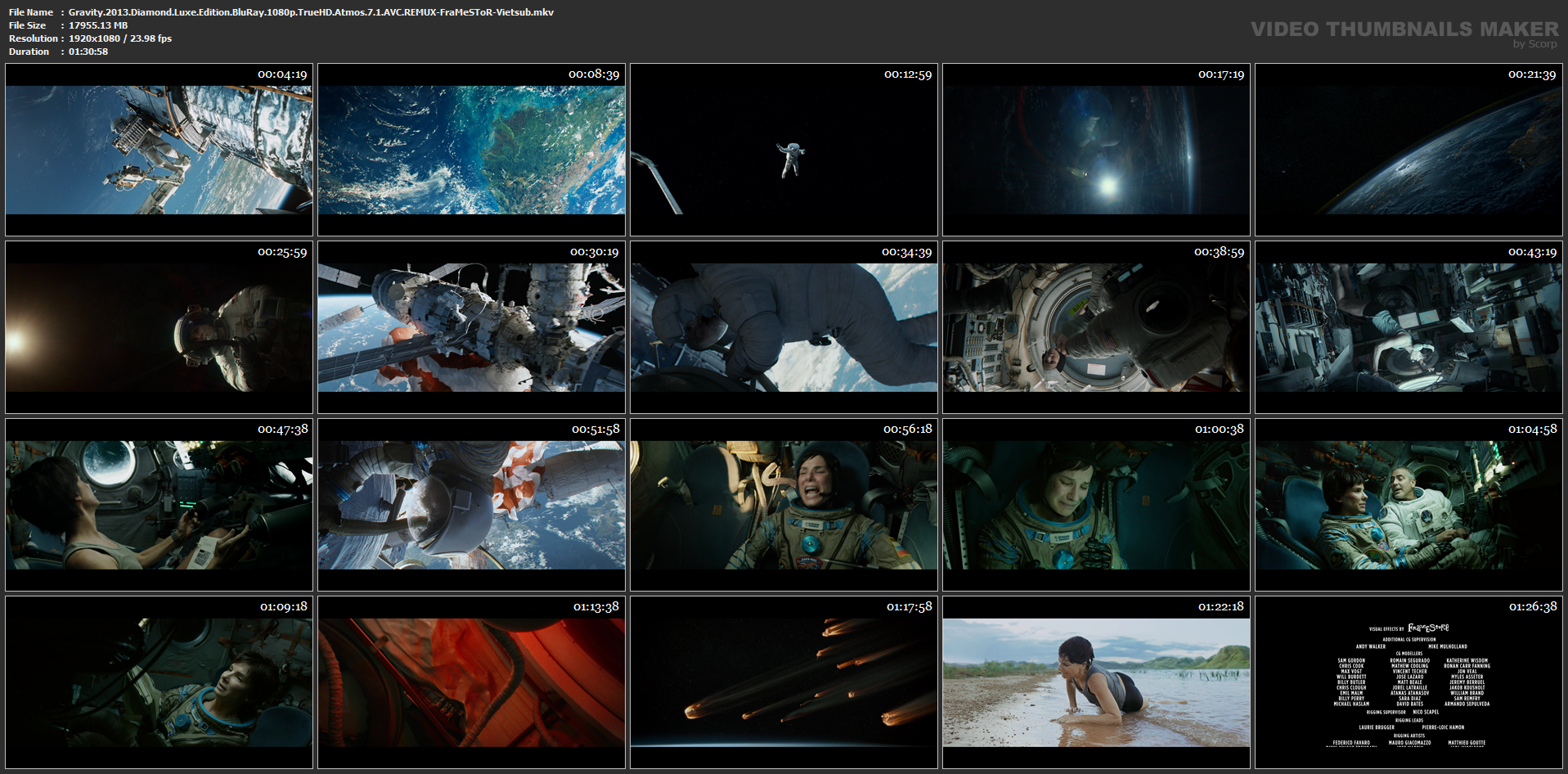Select the capsule interior thumbnail at 00:47:38
The image size is (1568, 774).
pyautogui.click(x=159, y=505)
